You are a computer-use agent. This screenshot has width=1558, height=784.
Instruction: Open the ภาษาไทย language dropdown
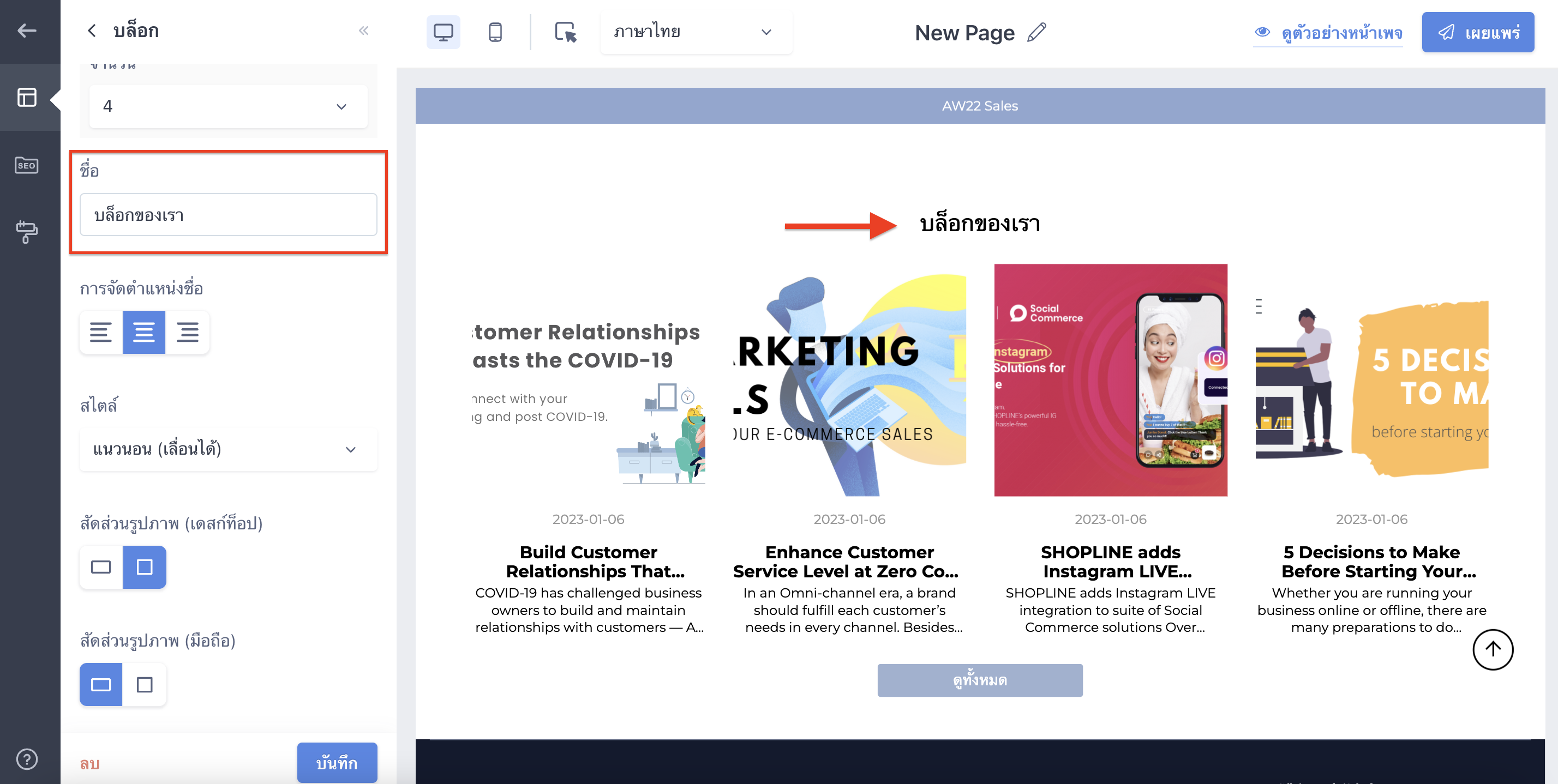pyautogui.click(x=696, y=32)
